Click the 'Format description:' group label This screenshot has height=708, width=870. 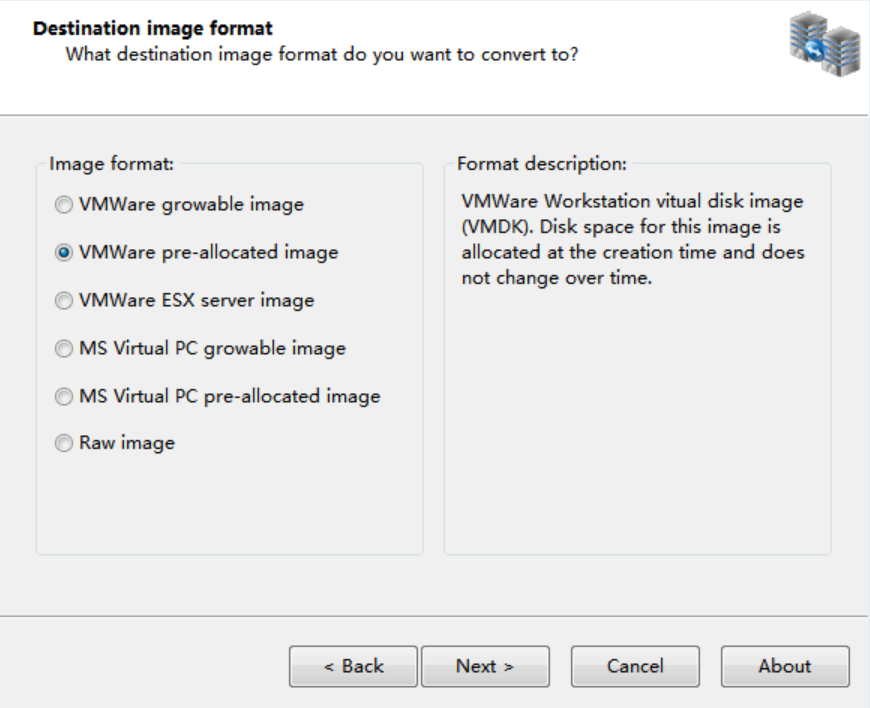(x=541, y=162)
